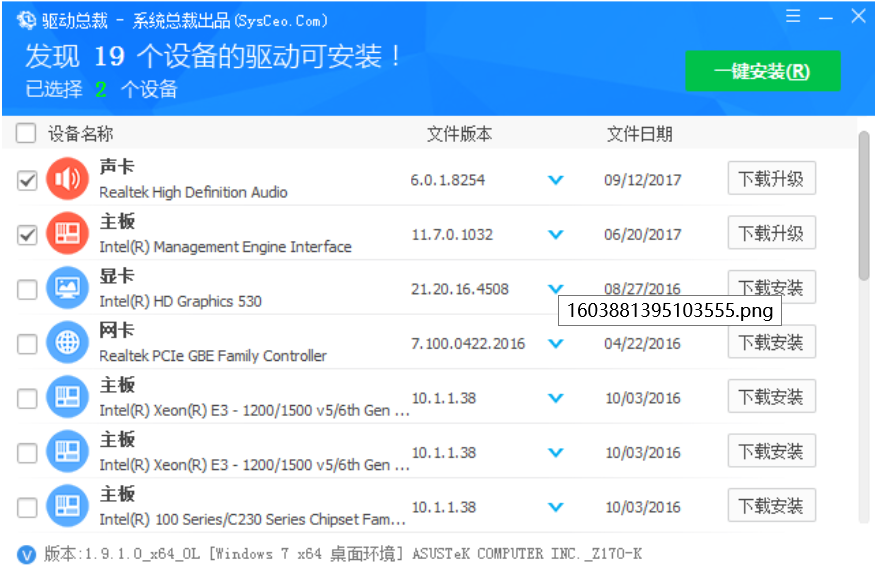Expand version dropdown for network card 7.100.0422.2016
The width and height of the screenshot is (876, 582).
(x=556, y=344)
